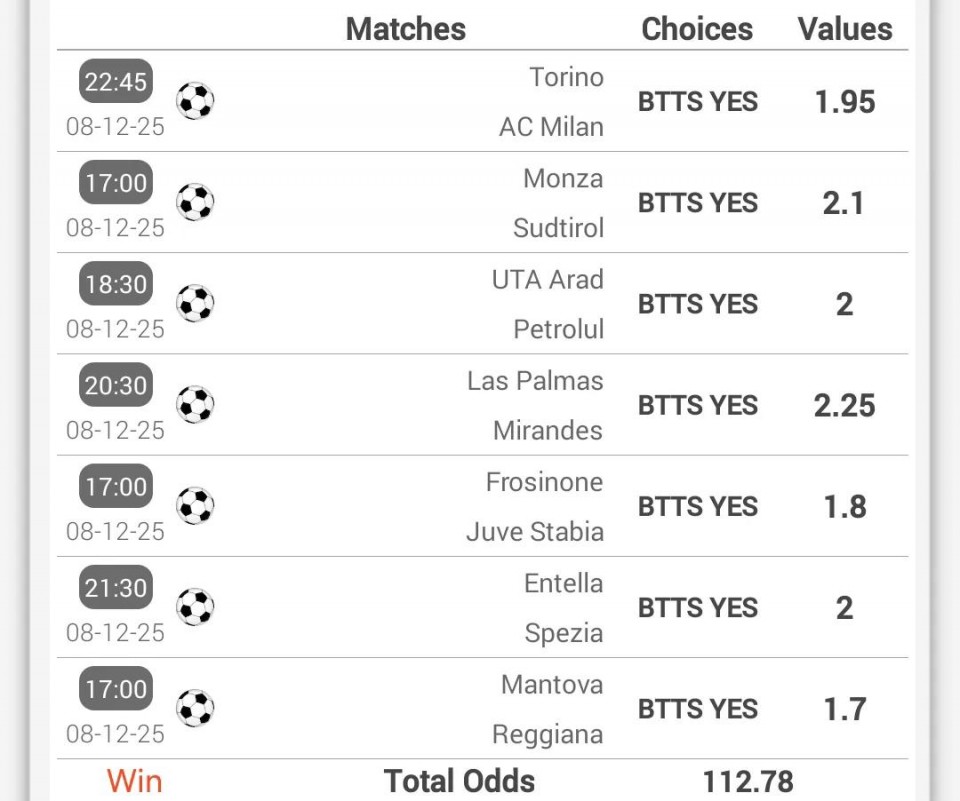This screenshot has height=801, width=960.
Task: Tap the 21:30 time badge
Action: (x=116, y=588)
